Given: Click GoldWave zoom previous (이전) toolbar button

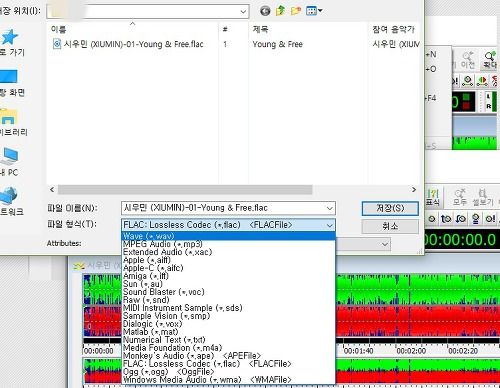Looking at the screenshot, I should [x=467, y=60].
